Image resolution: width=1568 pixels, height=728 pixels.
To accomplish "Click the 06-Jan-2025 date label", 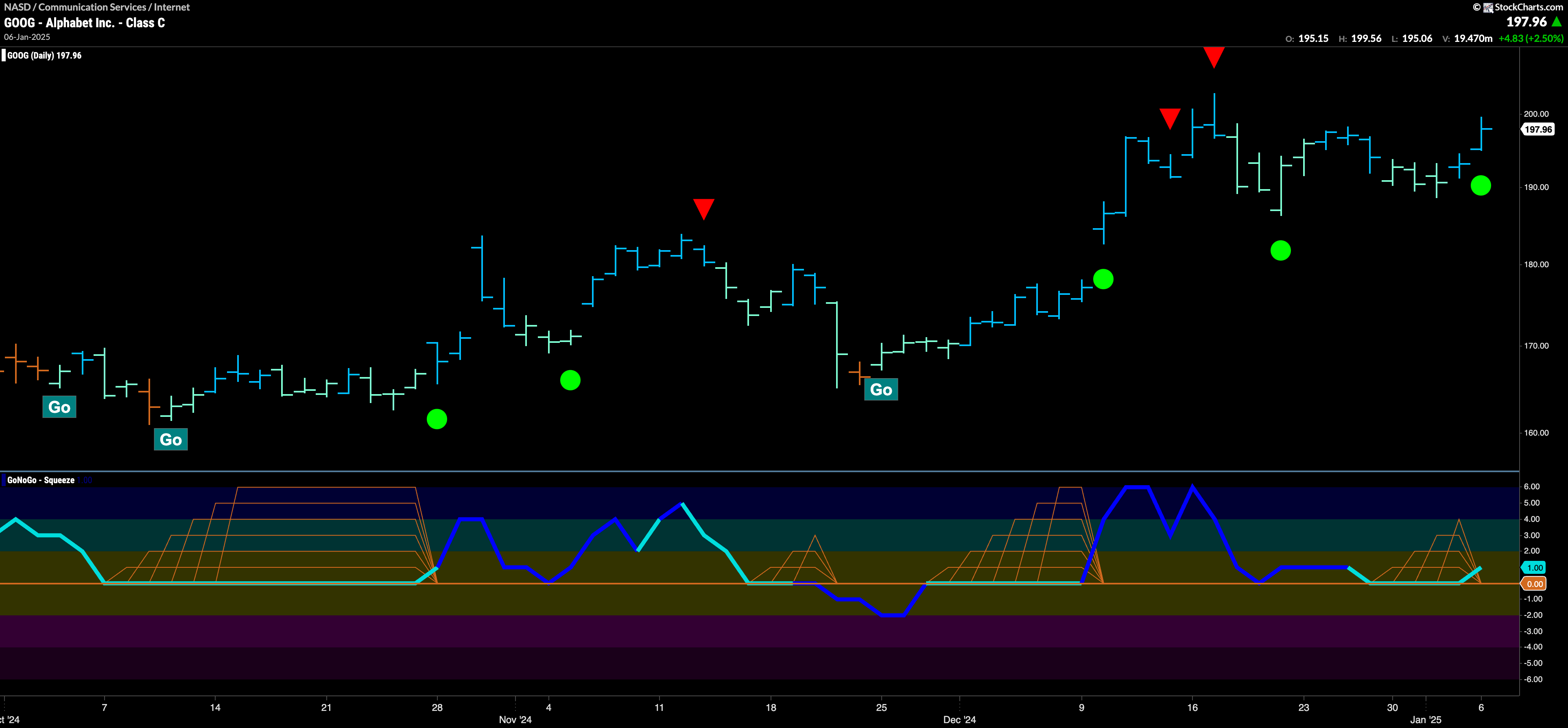I will (x=27, y=37).
